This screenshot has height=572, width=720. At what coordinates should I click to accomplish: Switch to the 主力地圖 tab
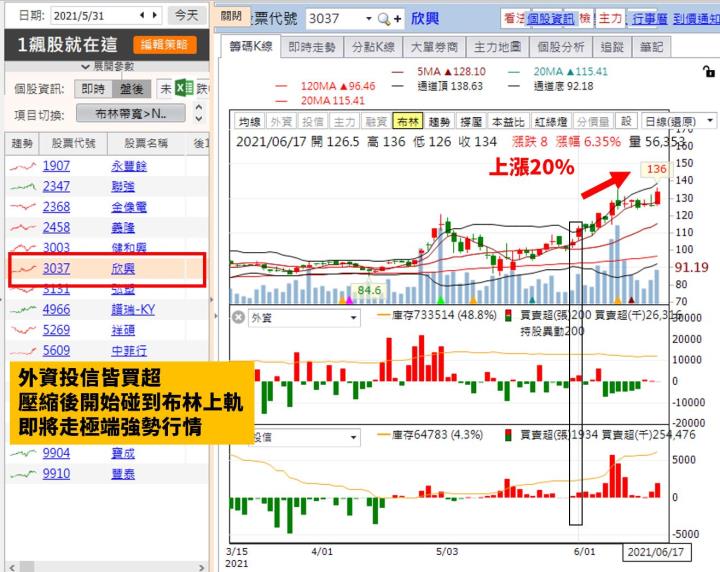[497, 47]
